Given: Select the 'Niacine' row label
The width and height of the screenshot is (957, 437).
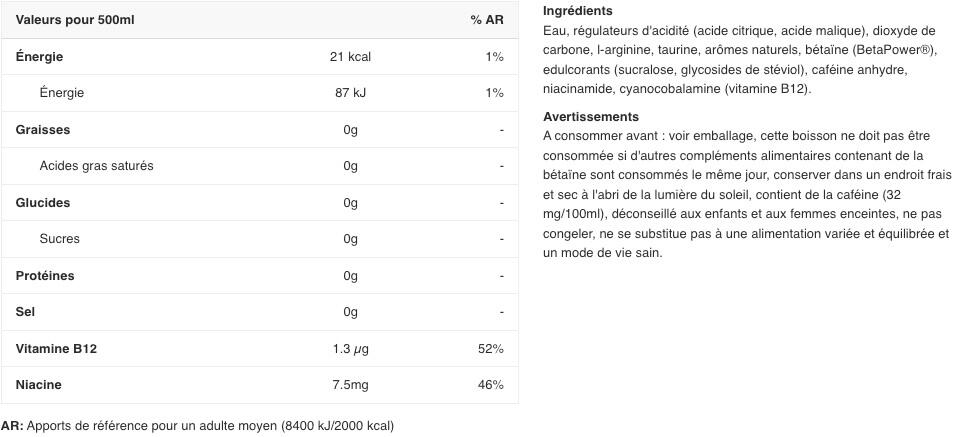Looking at the screenshot, I should [39, 385].
